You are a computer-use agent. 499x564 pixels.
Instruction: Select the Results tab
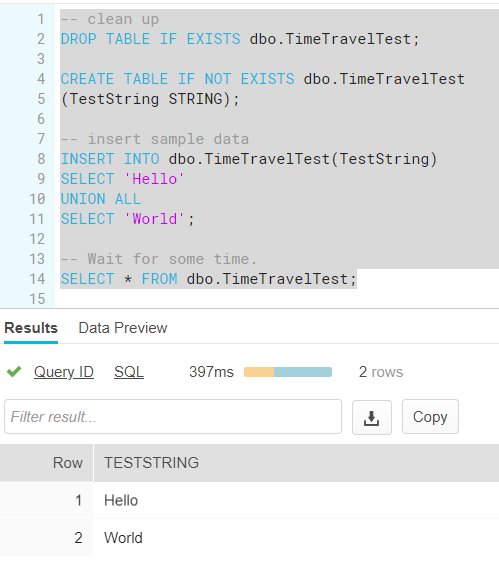coord(31,328)
